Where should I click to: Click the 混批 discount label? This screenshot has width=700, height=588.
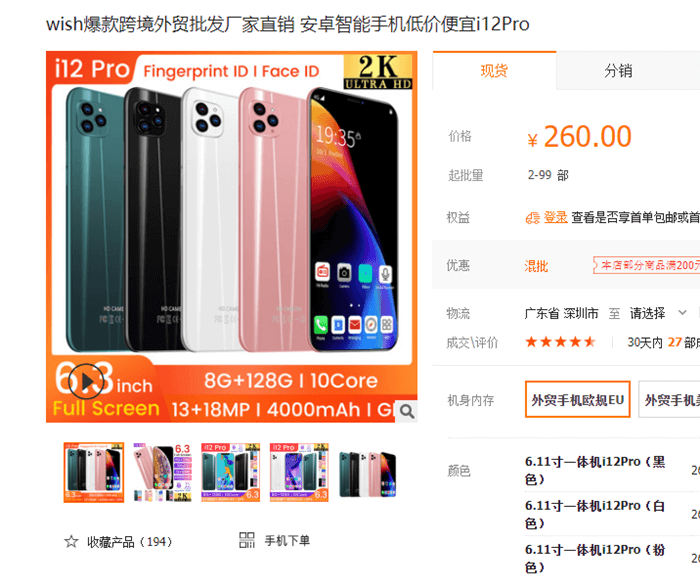coord(536,266)
